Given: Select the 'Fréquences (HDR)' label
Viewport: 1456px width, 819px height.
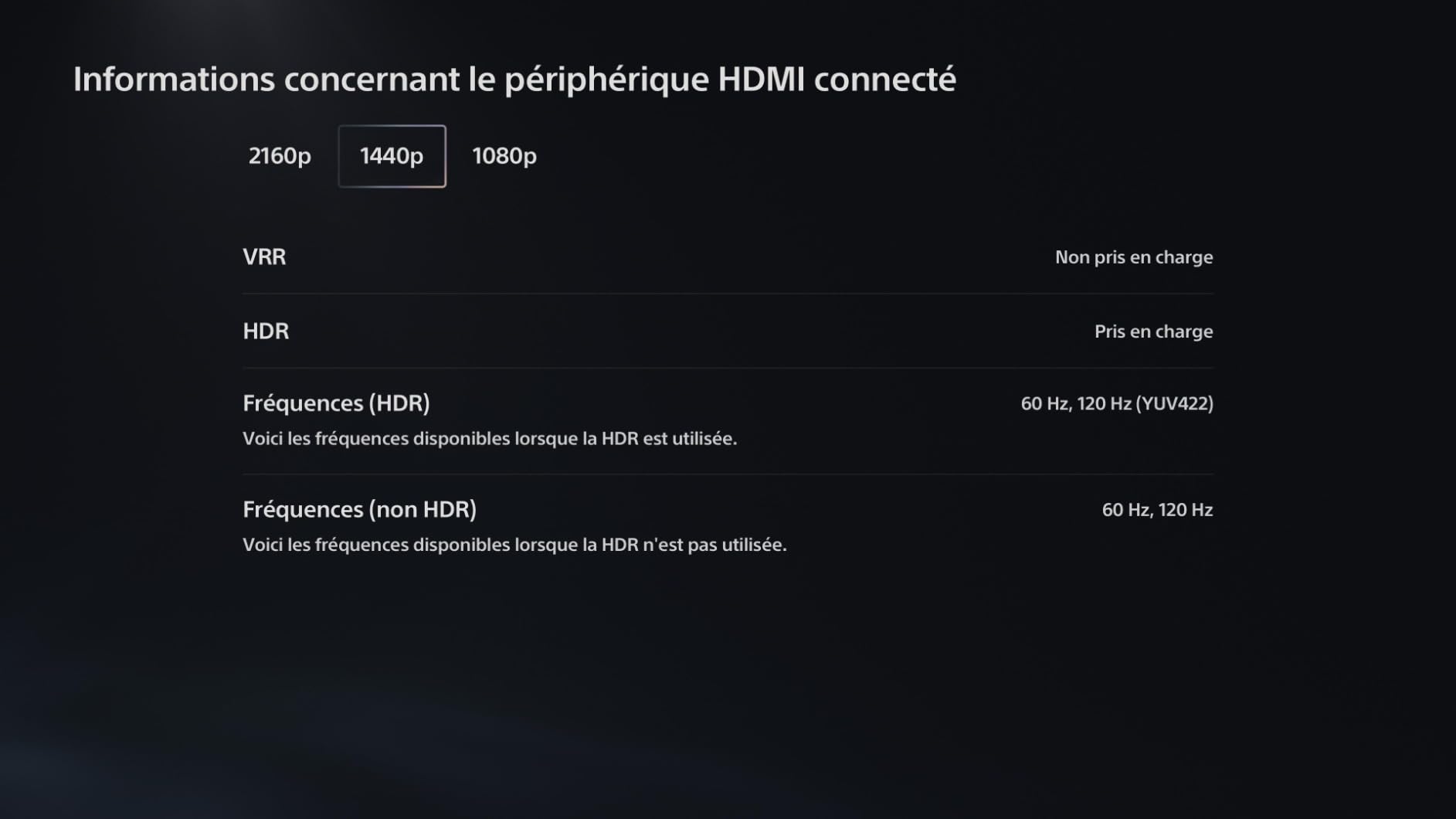Looking at the screenshot, I should pos(336,403).
